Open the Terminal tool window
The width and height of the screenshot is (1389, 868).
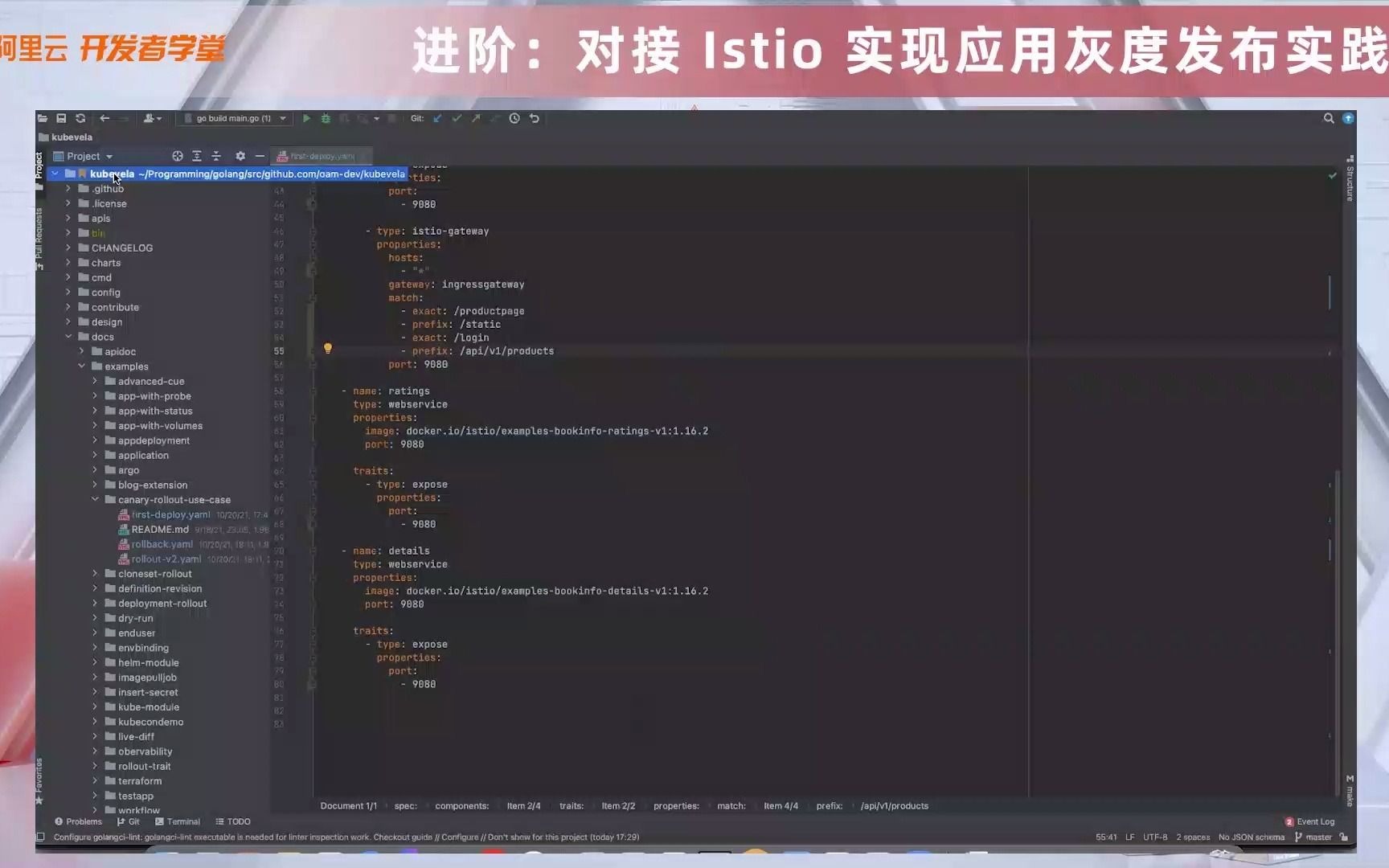pos(178,821)
